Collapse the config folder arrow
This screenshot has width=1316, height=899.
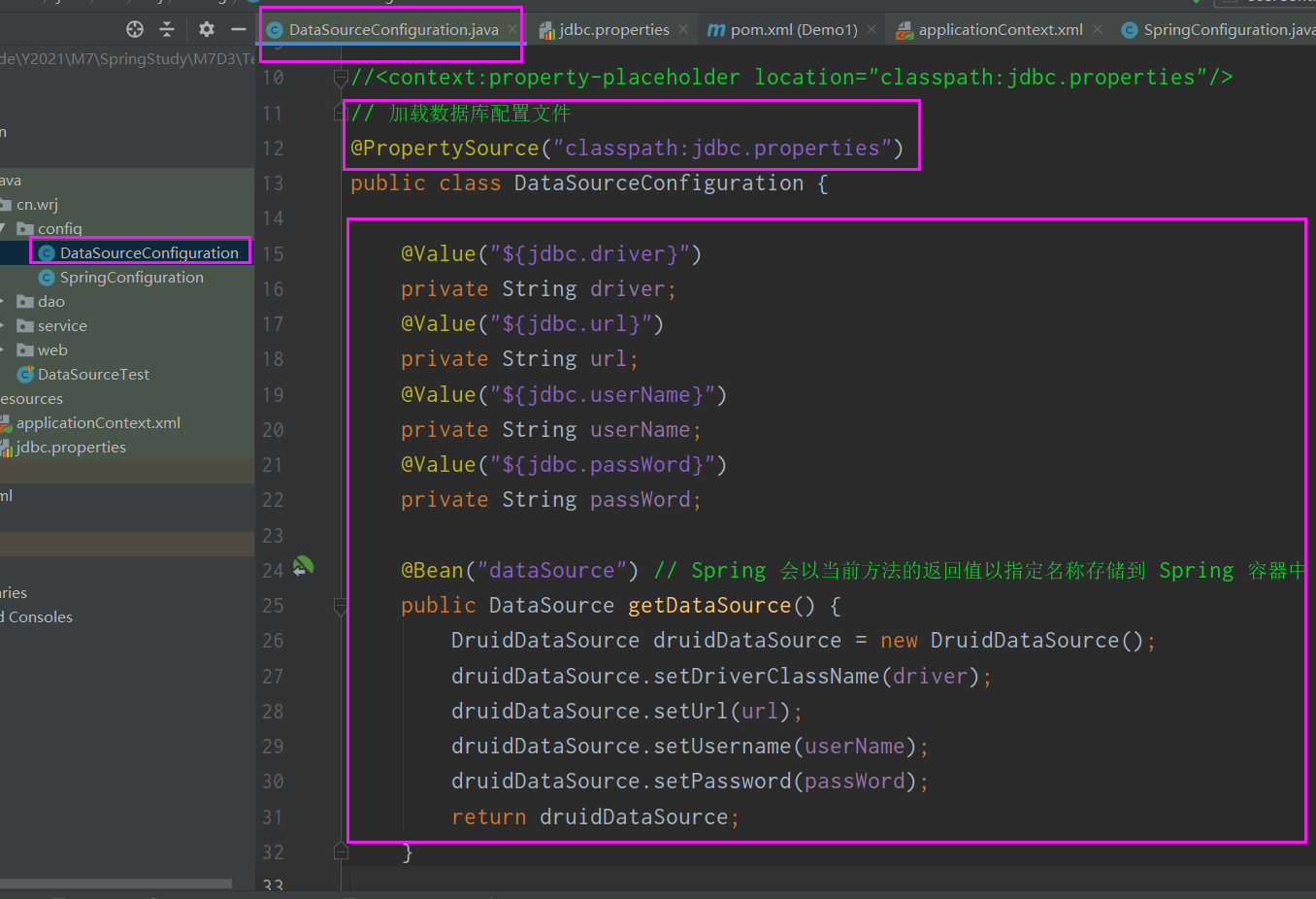point(4,229)
